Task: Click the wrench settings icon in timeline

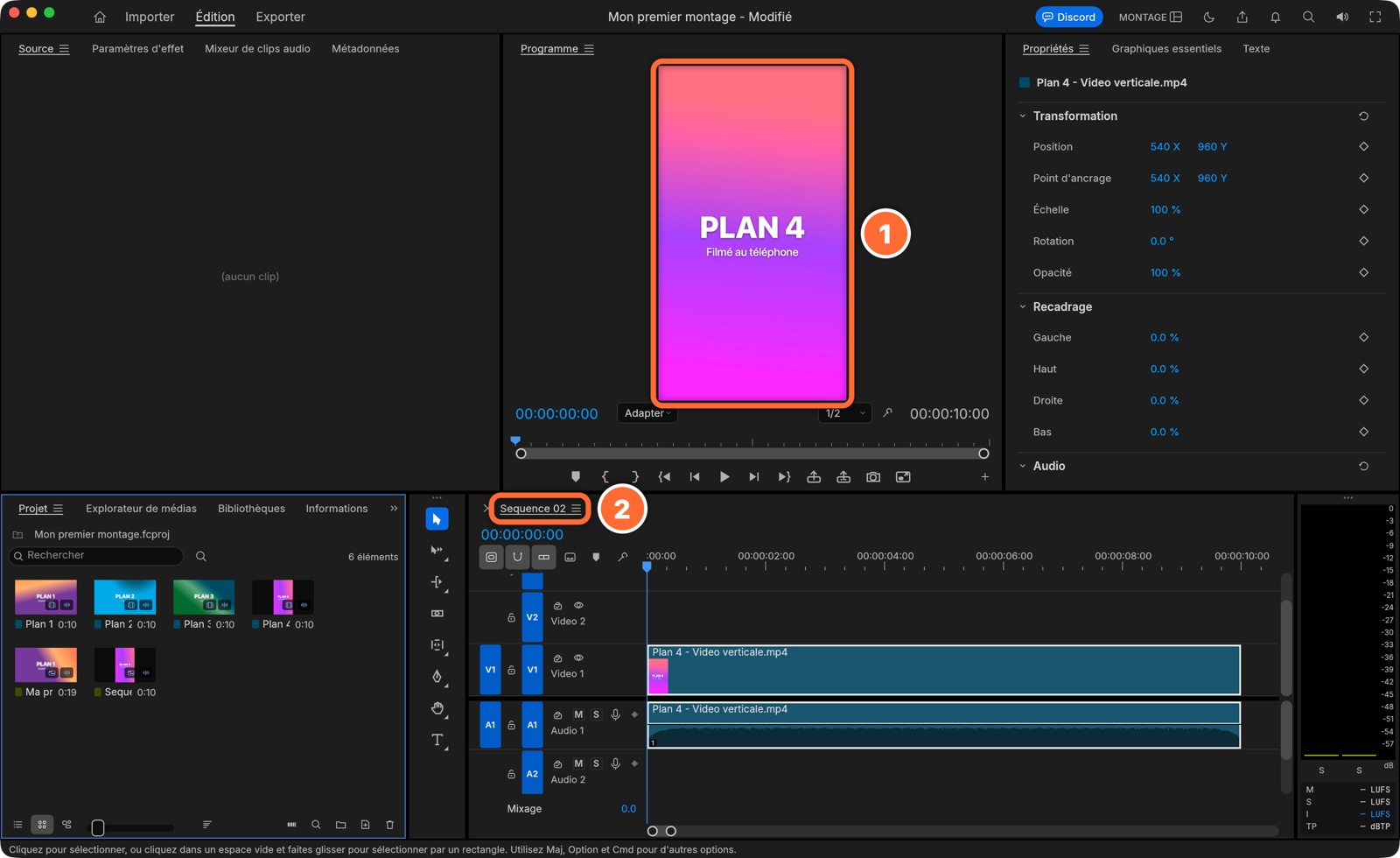Action: [623, 557]
